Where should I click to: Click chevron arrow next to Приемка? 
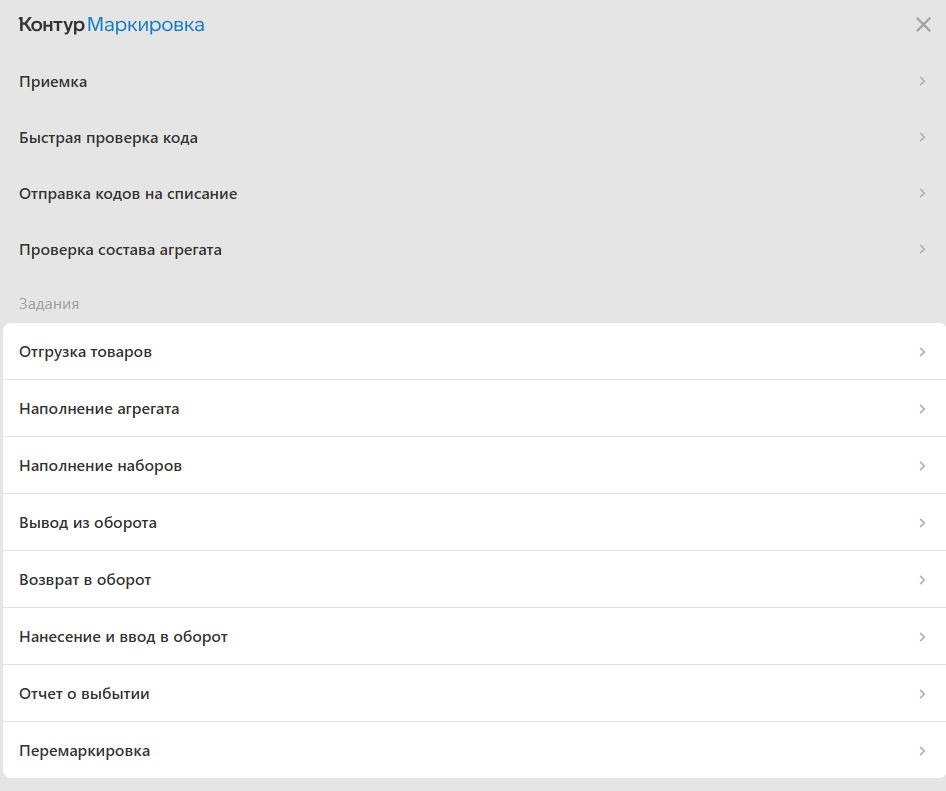click(x=922, y=81)
